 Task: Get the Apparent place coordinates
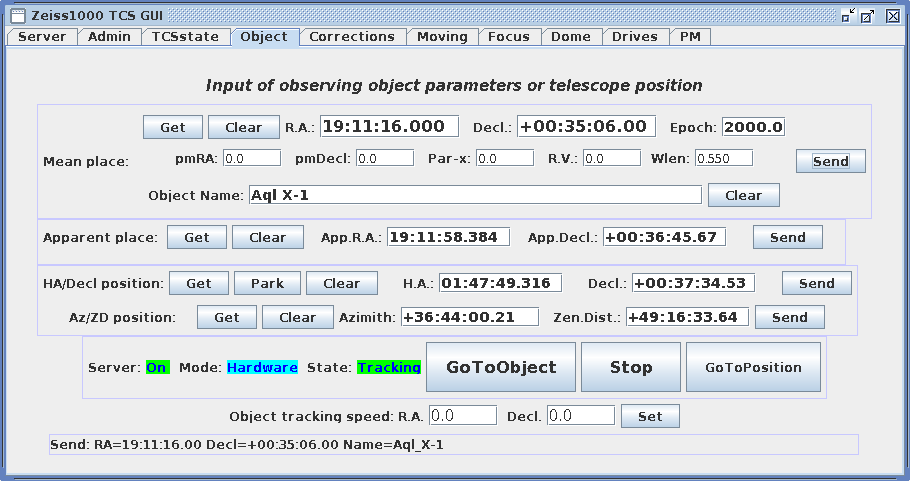pos(197,237)
